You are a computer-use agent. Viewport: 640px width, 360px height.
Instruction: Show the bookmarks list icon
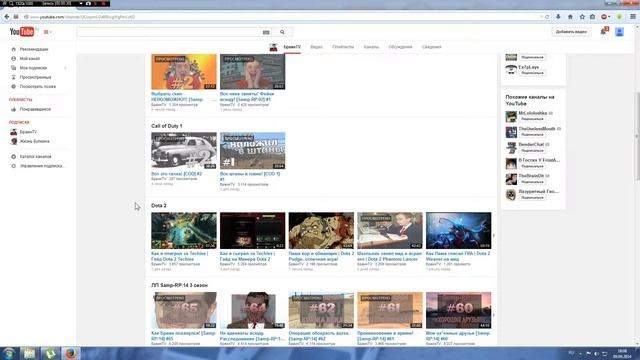click(x=593, y=17)
